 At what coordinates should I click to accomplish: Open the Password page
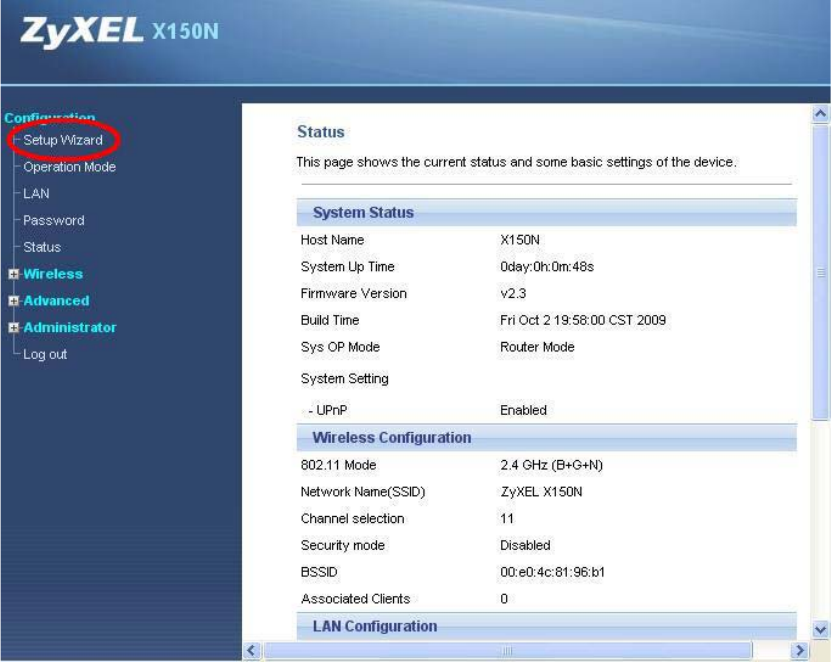point(54,220)
